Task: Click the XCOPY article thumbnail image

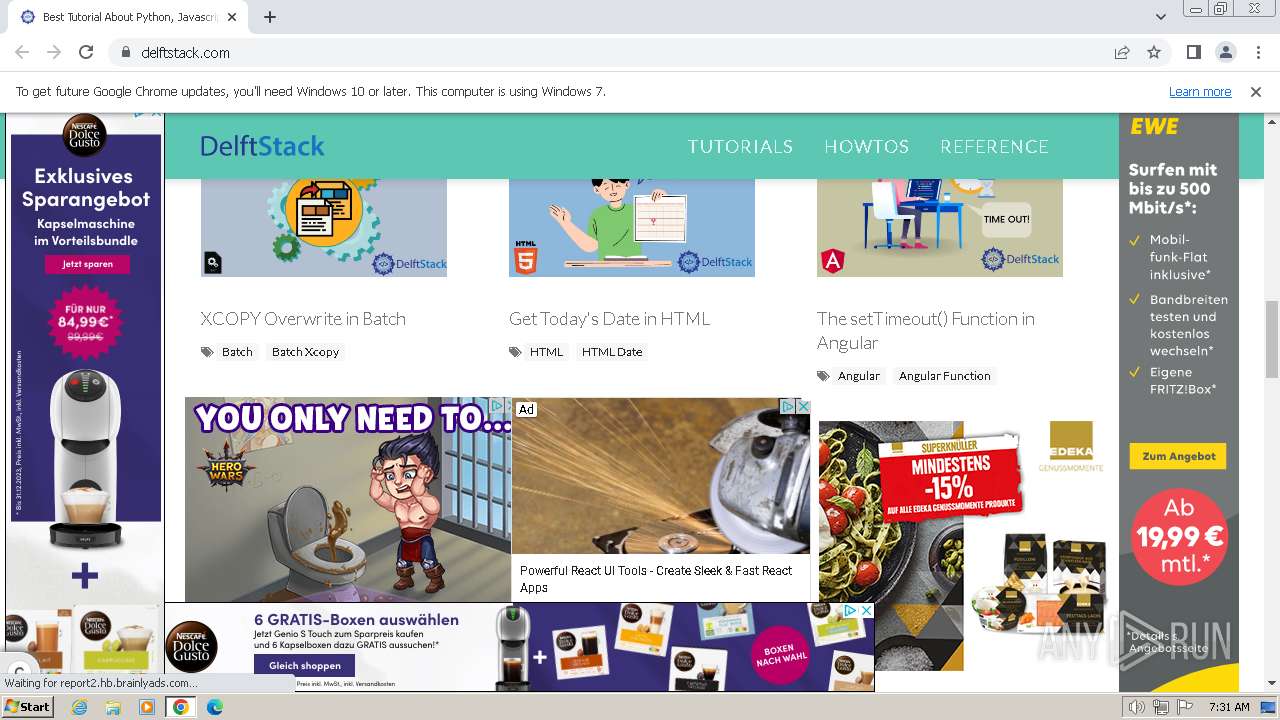Action: [324, 228]
